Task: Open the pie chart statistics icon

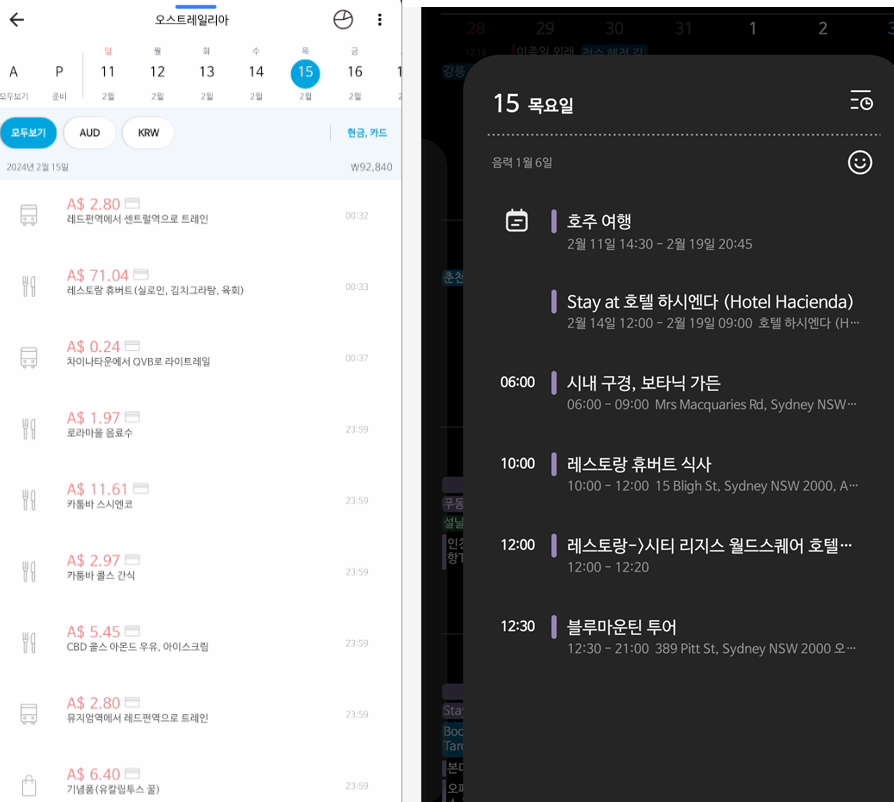Action: pyautogui.click(x=343, y=20)
